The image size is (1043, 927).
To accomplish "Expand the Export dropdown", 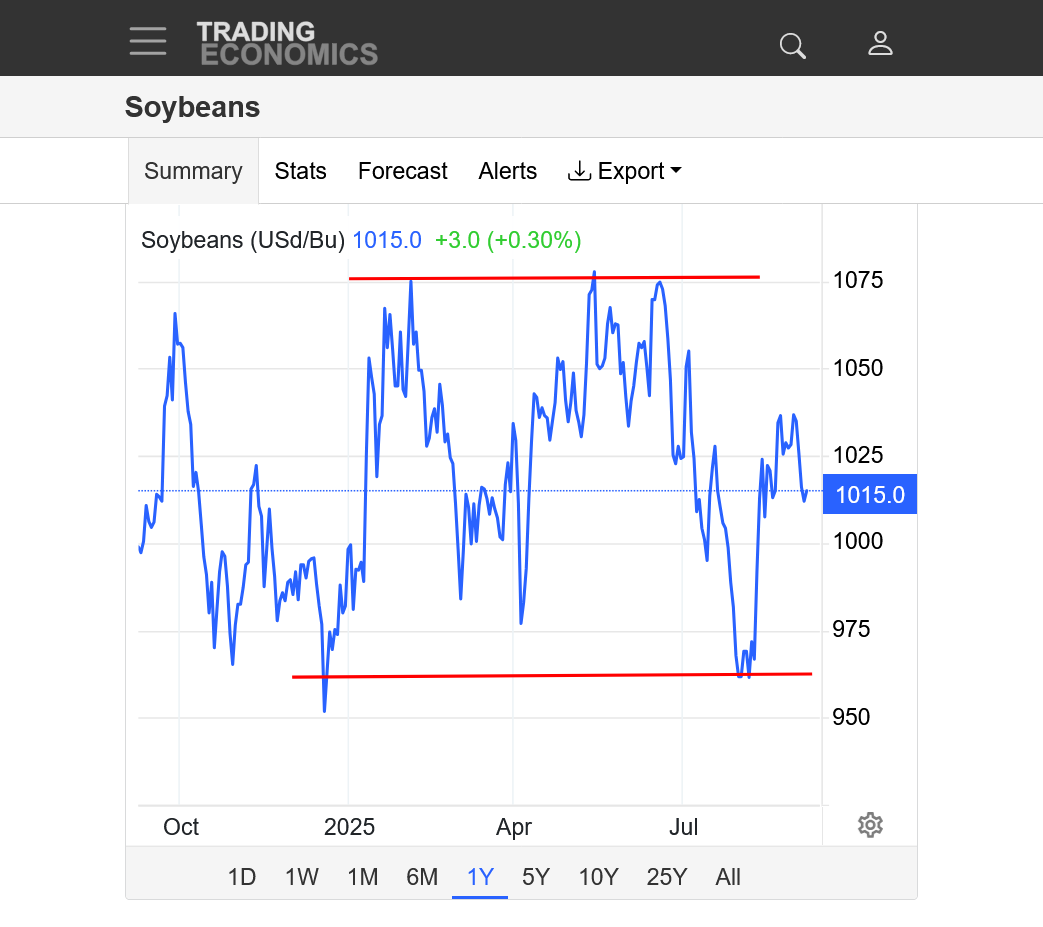I will (625, 171).
